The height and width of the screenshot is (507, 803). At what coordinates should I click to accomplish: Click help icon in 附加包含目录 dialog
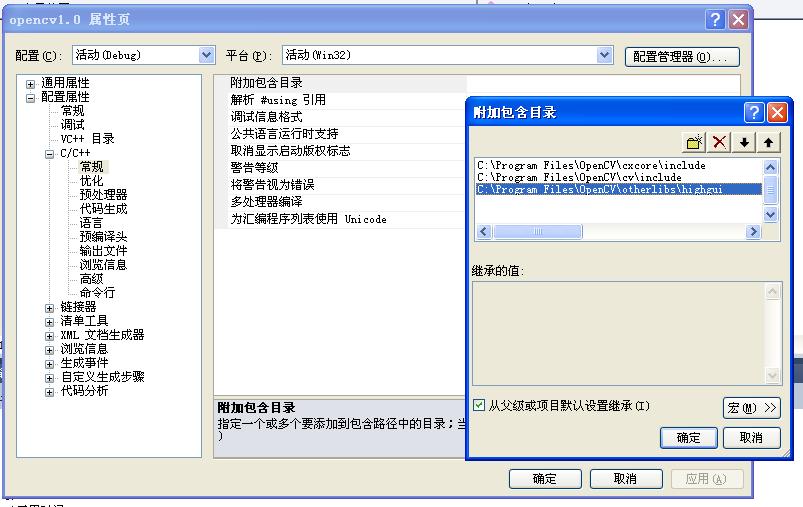point(754,112)
